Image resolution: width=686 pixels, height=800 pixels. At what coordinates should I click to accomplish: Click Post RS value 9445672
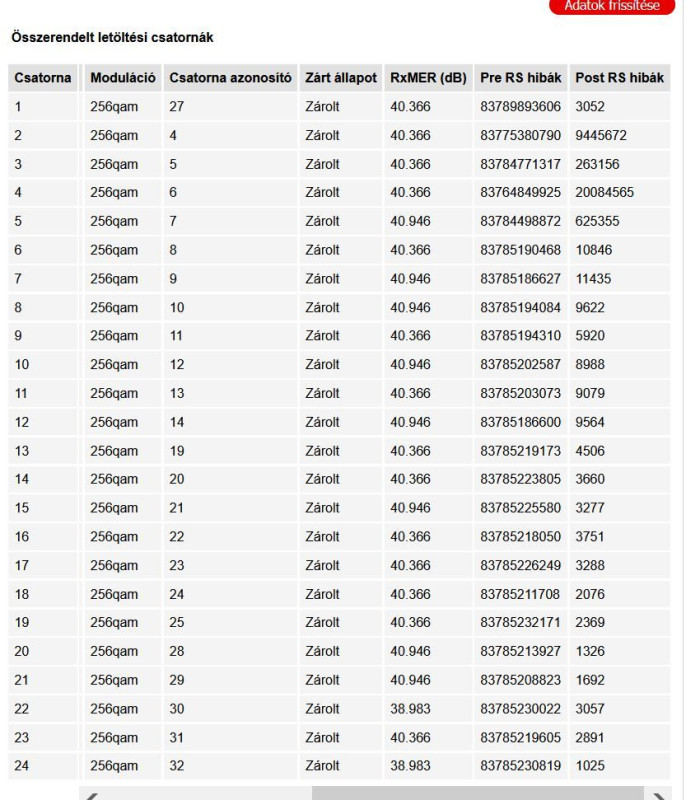coord(601,135)
